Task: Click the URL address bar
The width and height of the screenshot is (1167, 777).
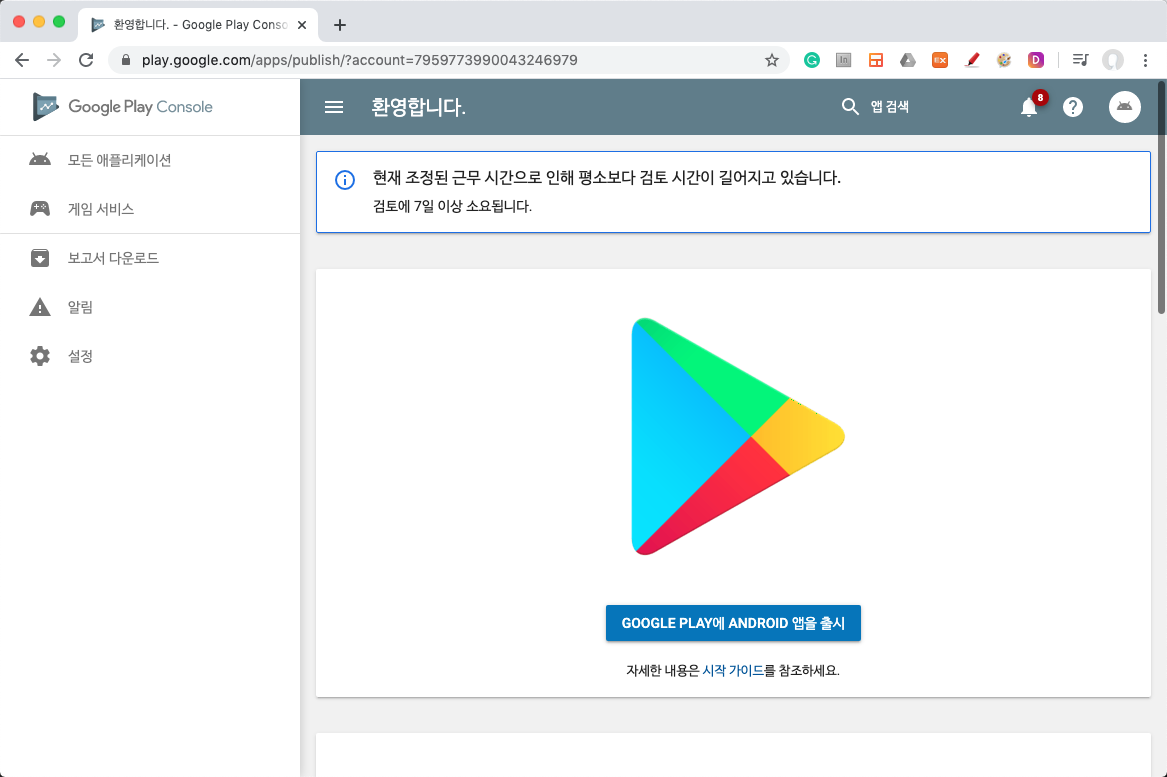Action: 447,60
